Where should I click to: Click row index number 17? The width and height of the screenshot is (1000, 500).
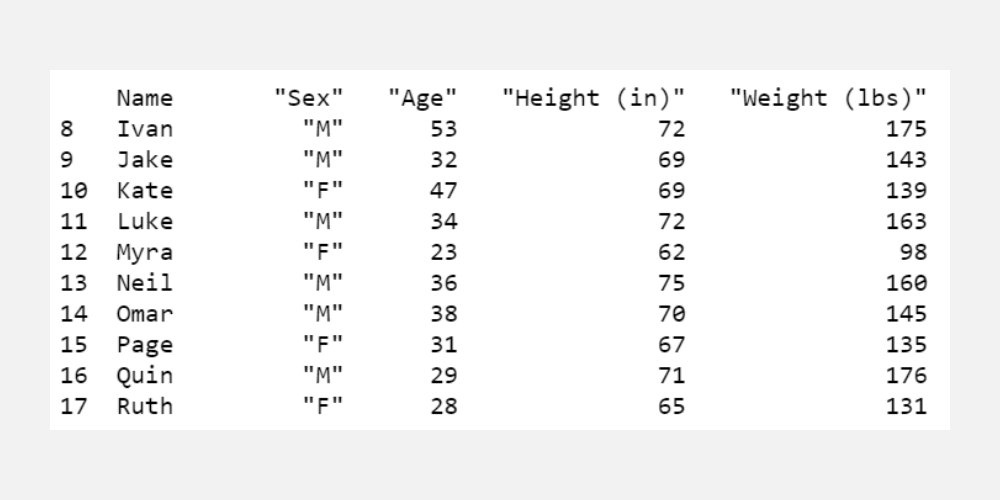coord(74,406)
